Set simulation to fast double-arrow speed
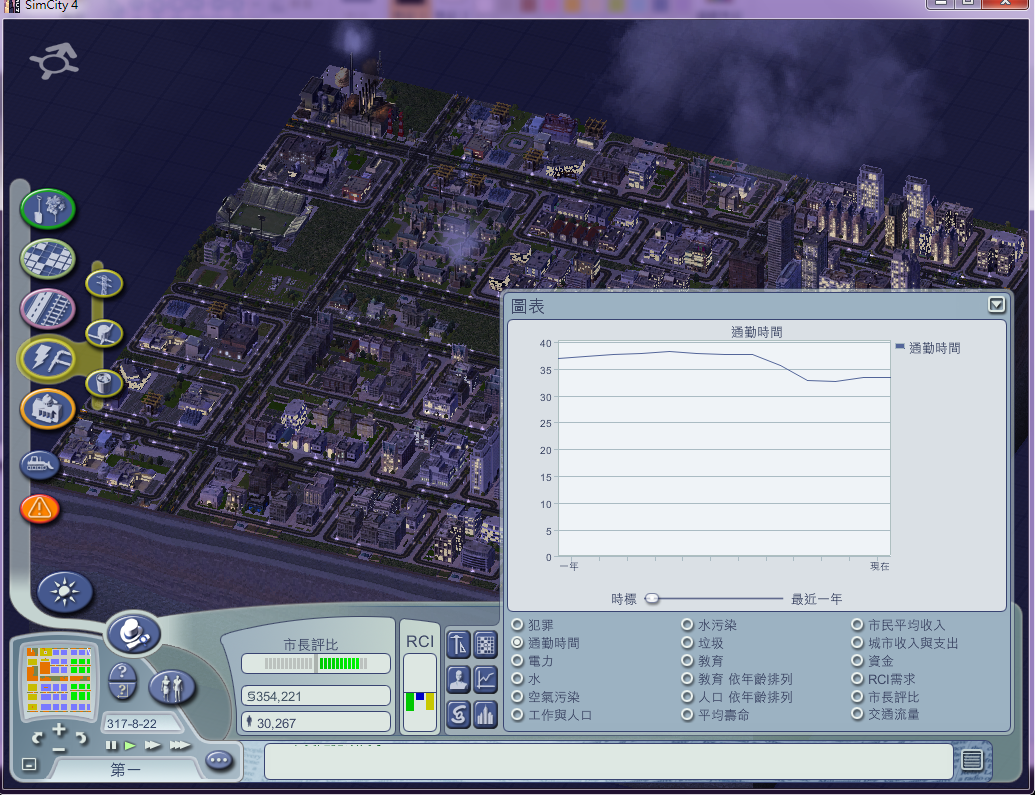Viewport: 1035px width, 795px height. (x=152, y=745)
